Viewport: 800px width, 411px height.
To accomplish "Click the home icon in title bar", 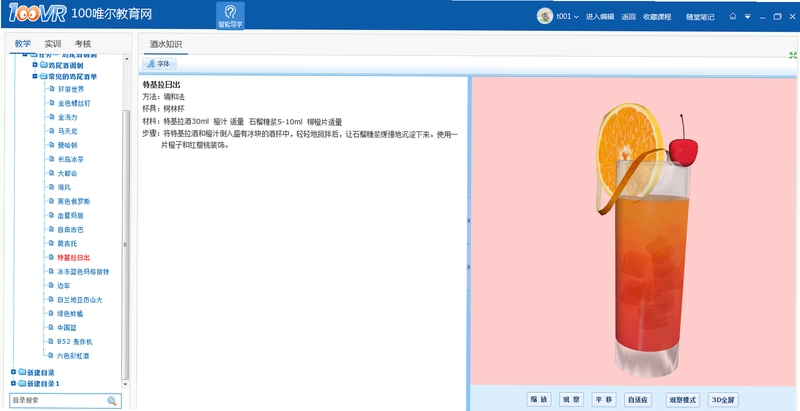I will pos(733,16).
